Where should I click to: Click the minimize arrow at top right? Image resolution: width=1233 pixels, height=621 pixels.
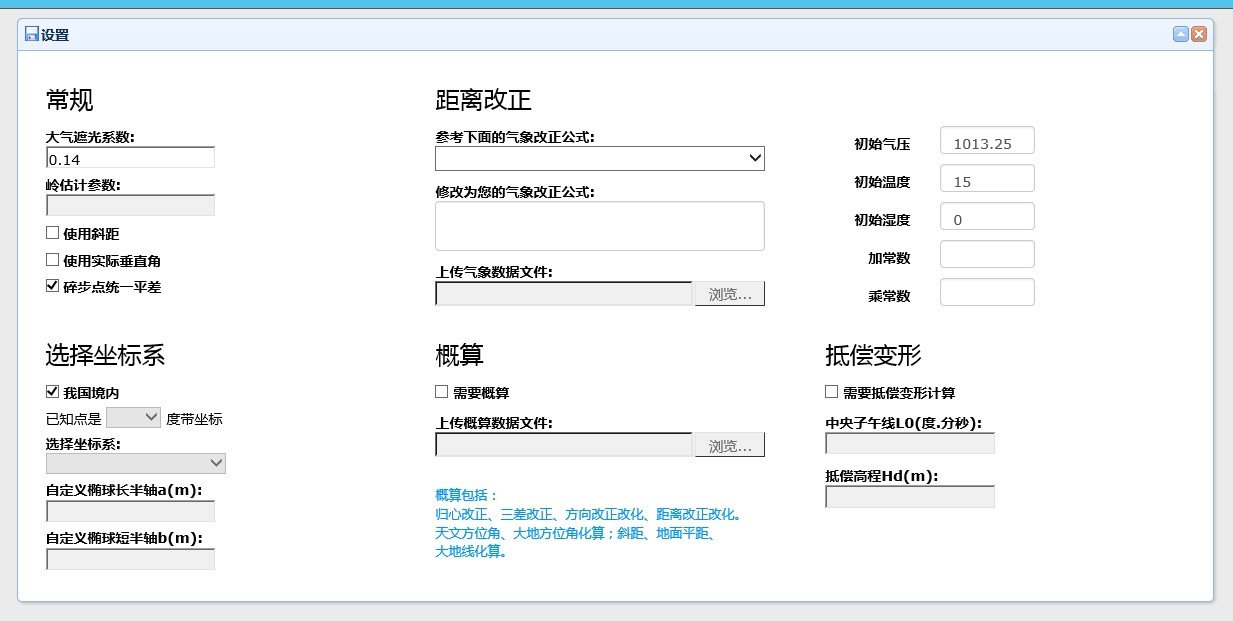[1180, 33]
